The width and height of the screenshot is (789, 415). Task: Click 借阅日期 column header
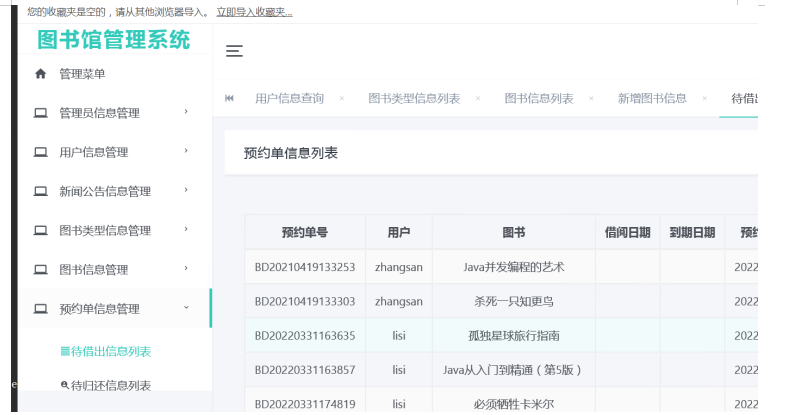[x=627, y=232]
